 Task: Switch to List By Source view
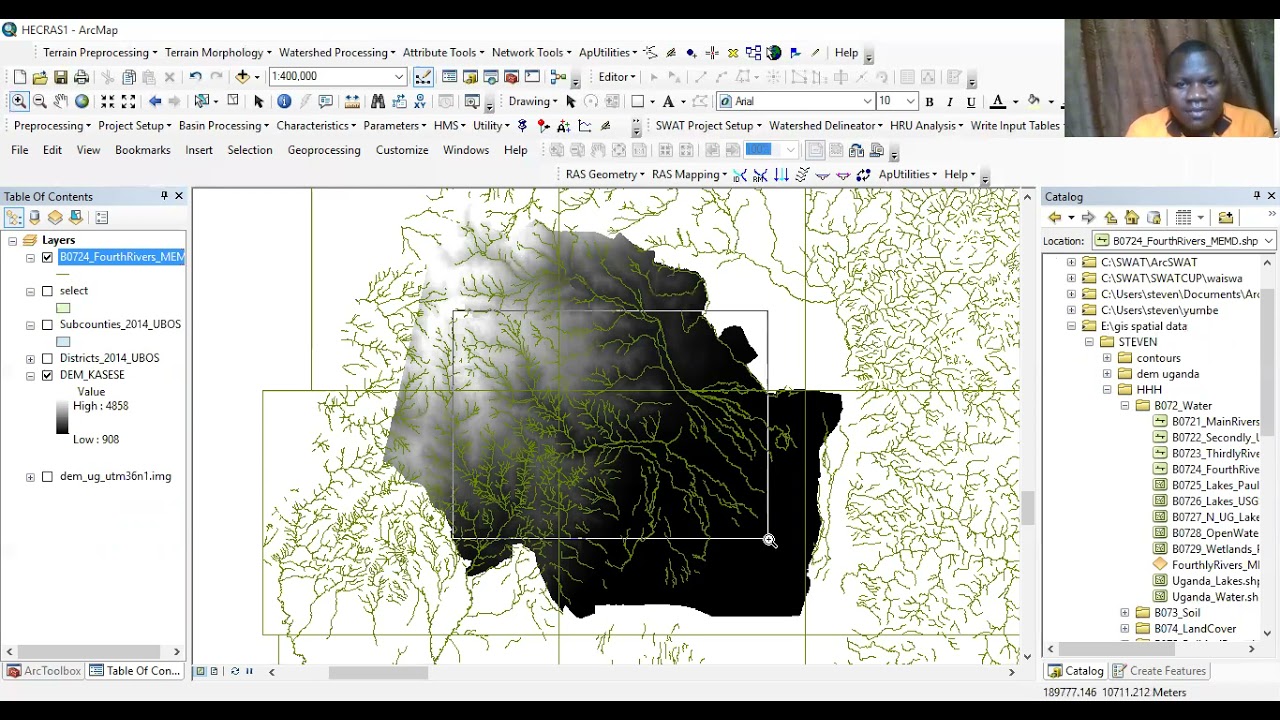tap(35, 217)
